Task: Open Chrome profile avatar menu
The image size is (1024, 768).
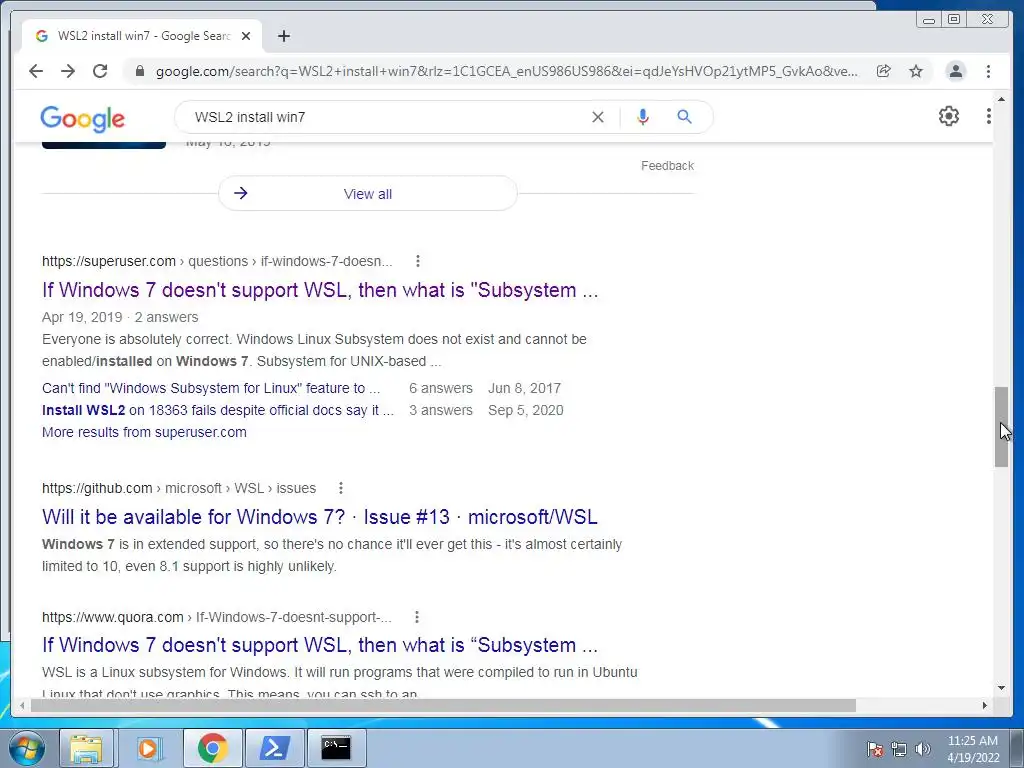Action: [x=955, y=71]
